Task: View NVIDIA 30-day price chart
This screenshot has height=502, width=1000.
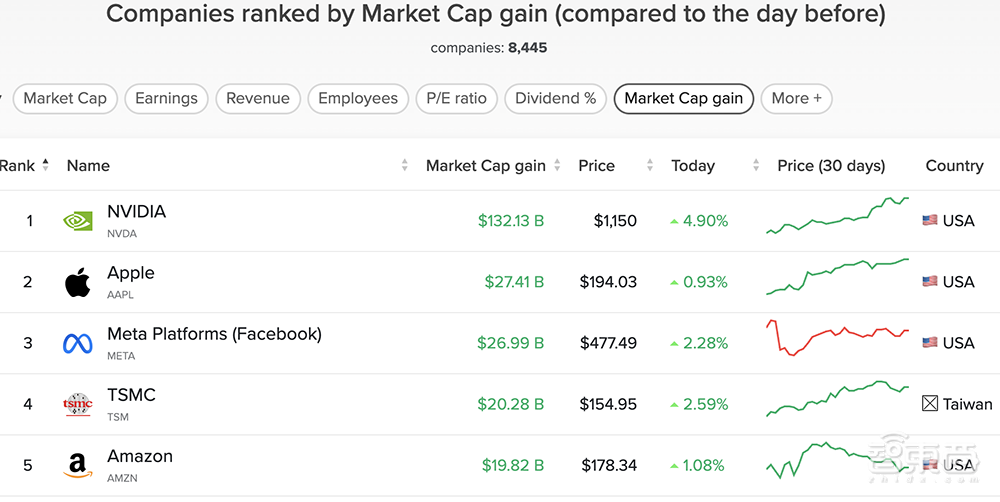Action: (x=837, y=217)
